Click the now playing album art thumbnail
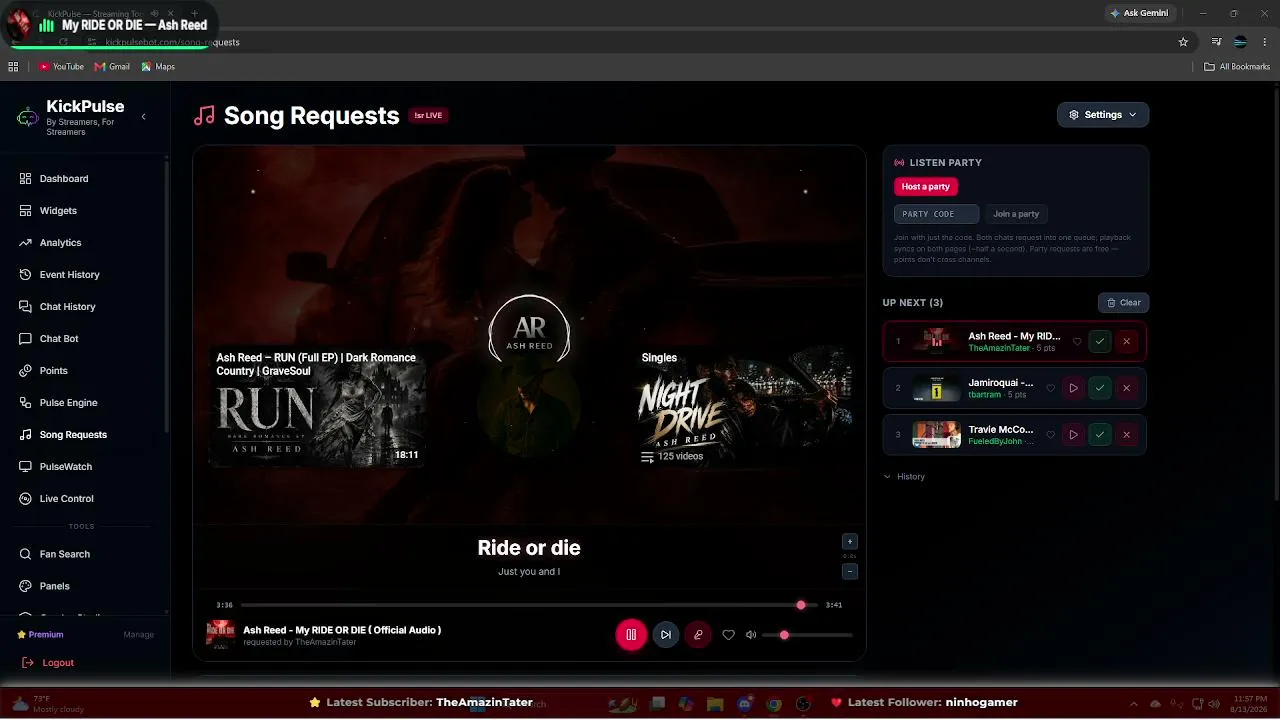The width and height of the screenshot is (1280, 720). (x=220, y=635)
